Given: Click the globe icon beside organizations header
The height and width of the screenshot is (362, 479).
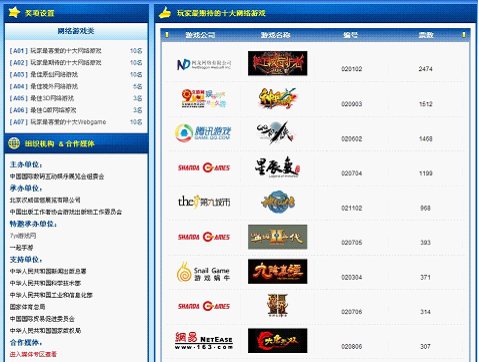Looking at the screenshot, I should (x=14, y=143).
